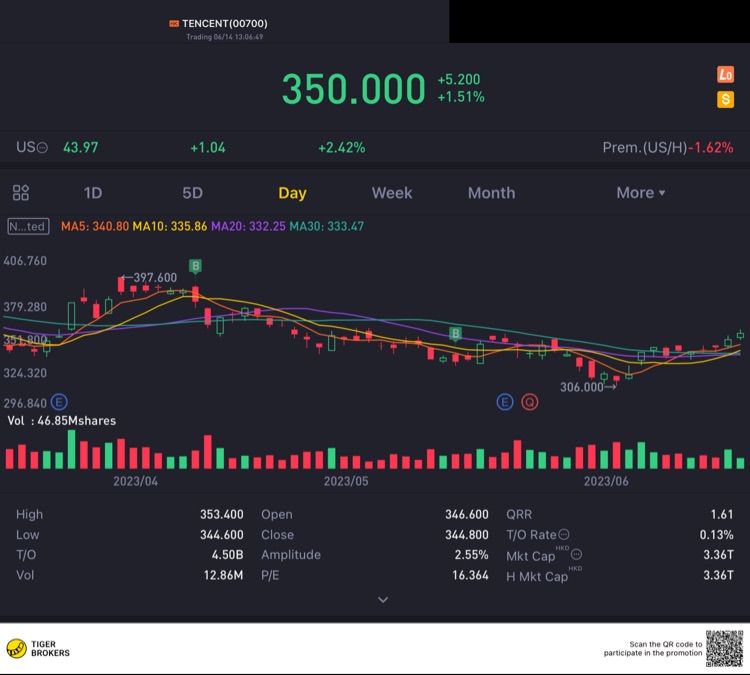Click the H Mkt Cap row label
Viewport: 750px width, 675px height.
537,576
